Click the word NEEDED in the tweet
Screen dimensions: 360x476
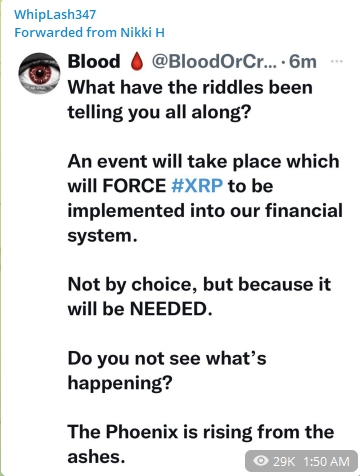pyautogui.click(x=171, y=309)
